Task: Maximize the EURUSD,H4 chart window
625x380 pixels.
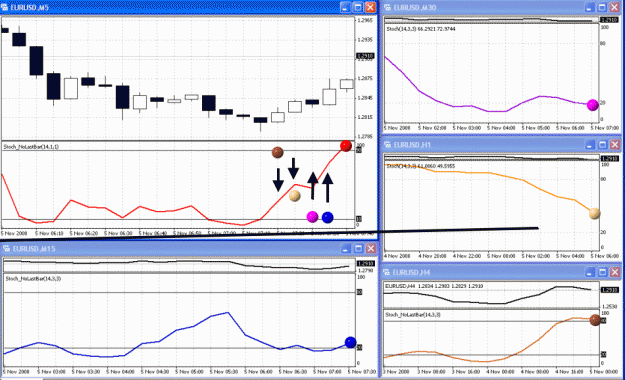Action: [x=602, y=272]
